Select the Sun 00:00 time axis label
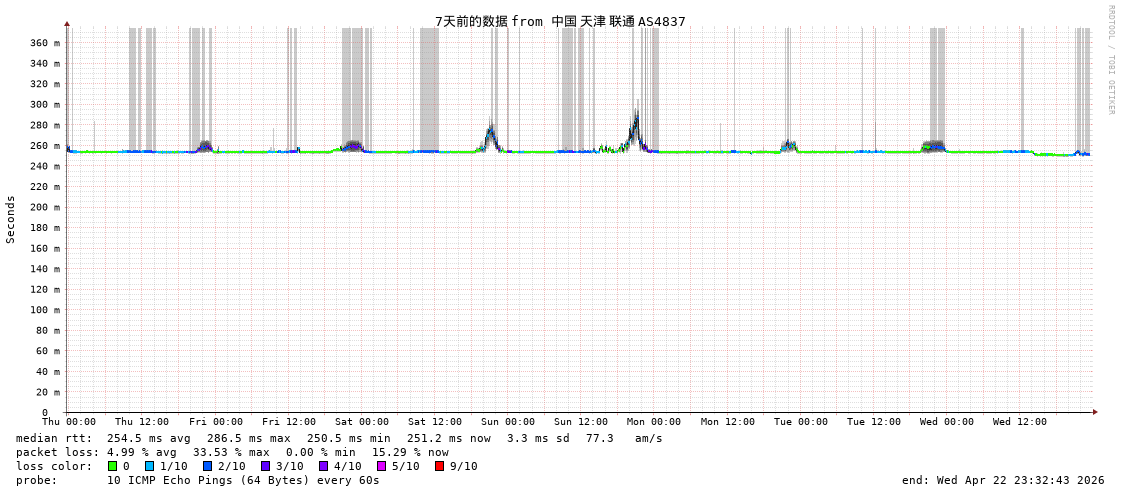Image resolution: width=1121 pixels, height=494 pixels. coord(508,422)
